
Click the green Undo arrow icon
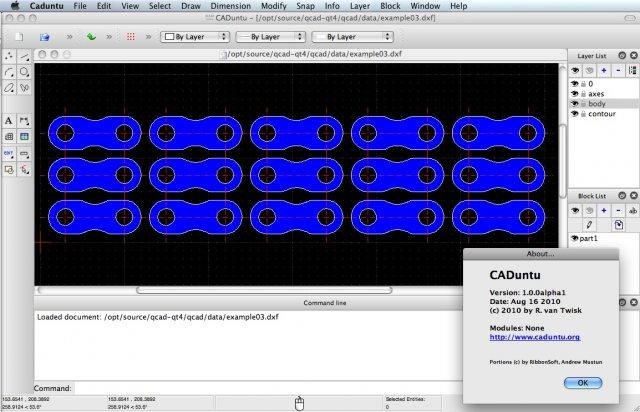91,37
